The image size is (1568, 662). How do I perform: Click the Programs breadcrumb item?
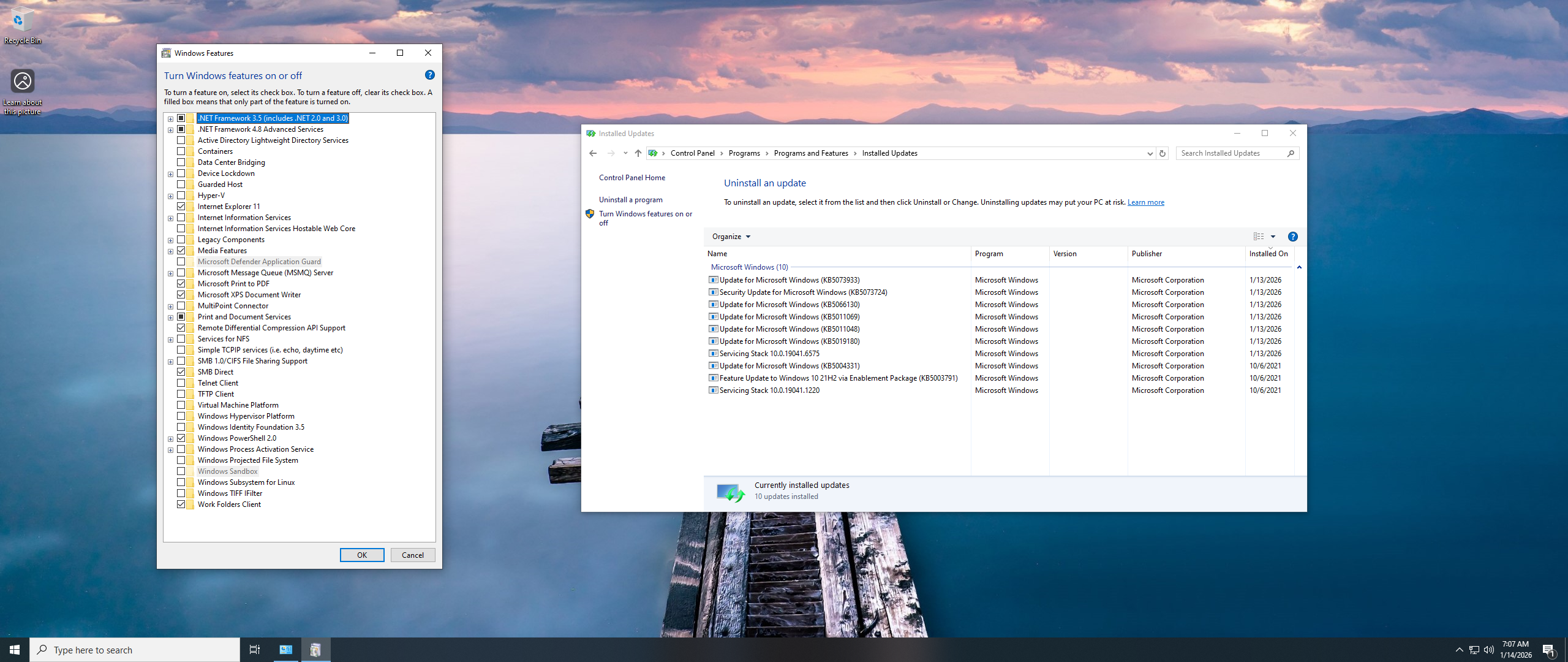[744, 153]
